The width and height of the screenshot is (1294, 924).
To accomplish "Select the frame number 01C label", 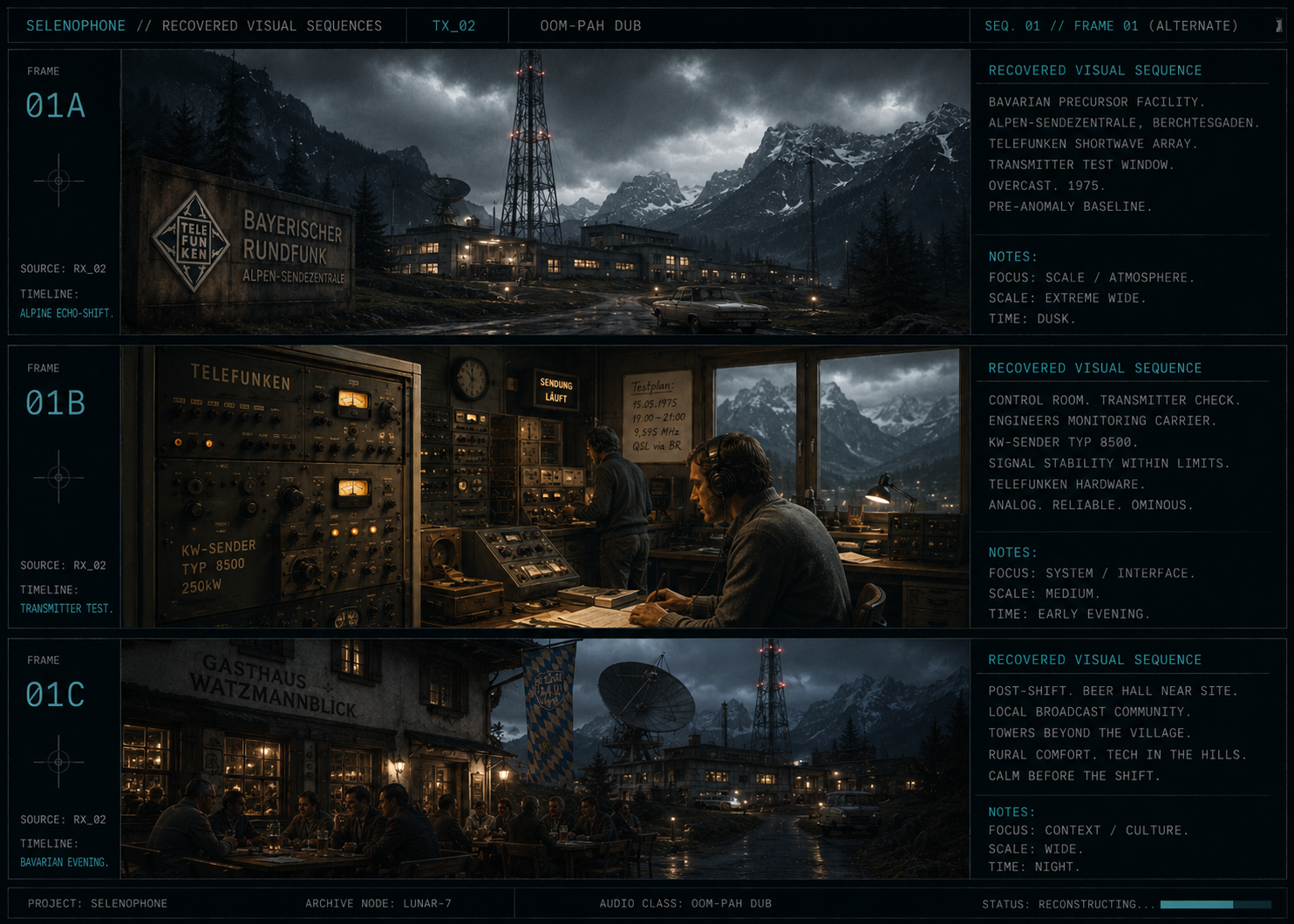I will point(55,695).
